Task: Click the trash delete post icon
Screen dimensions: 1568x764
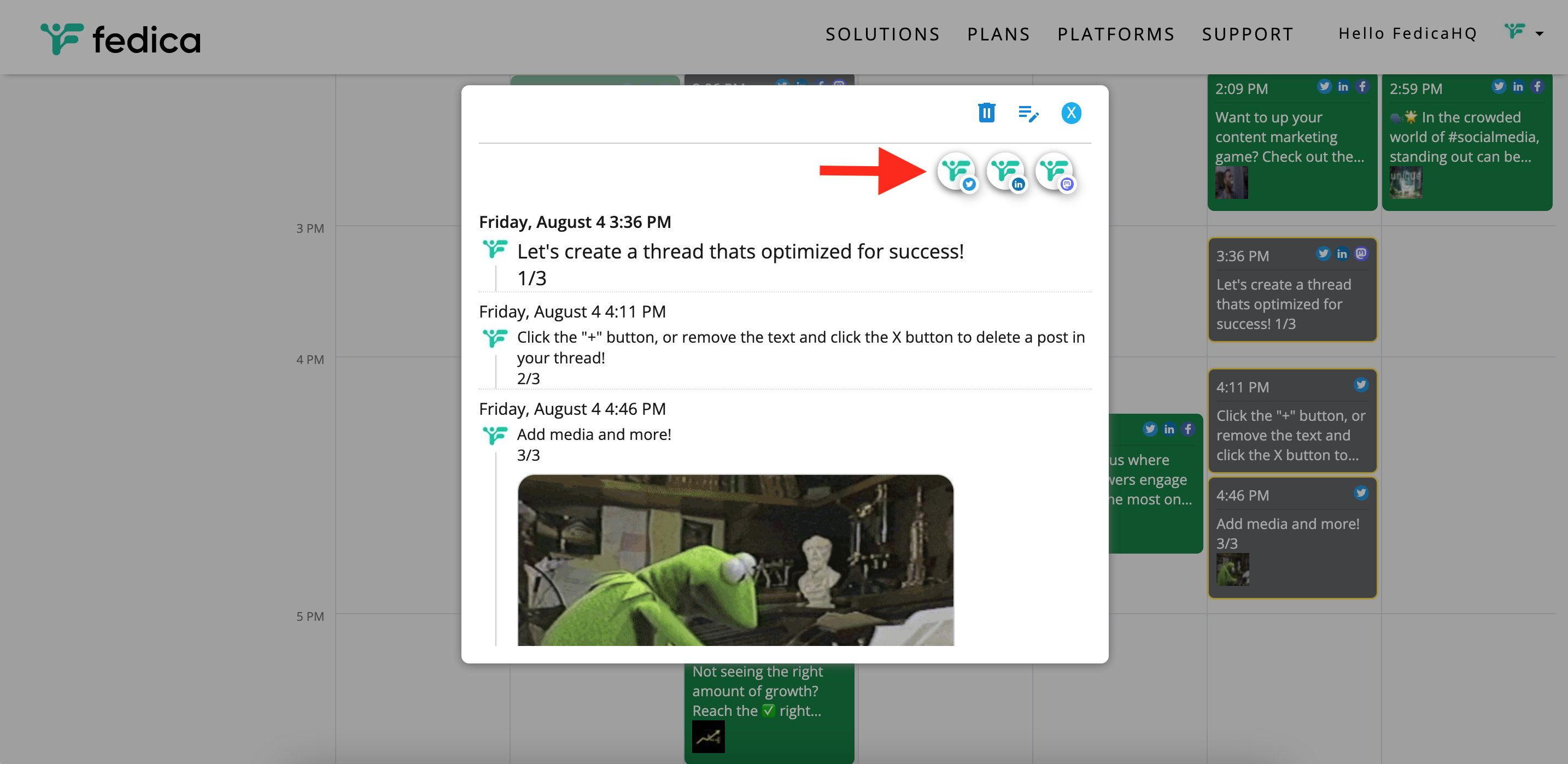Action: click(x=986, y=113)
